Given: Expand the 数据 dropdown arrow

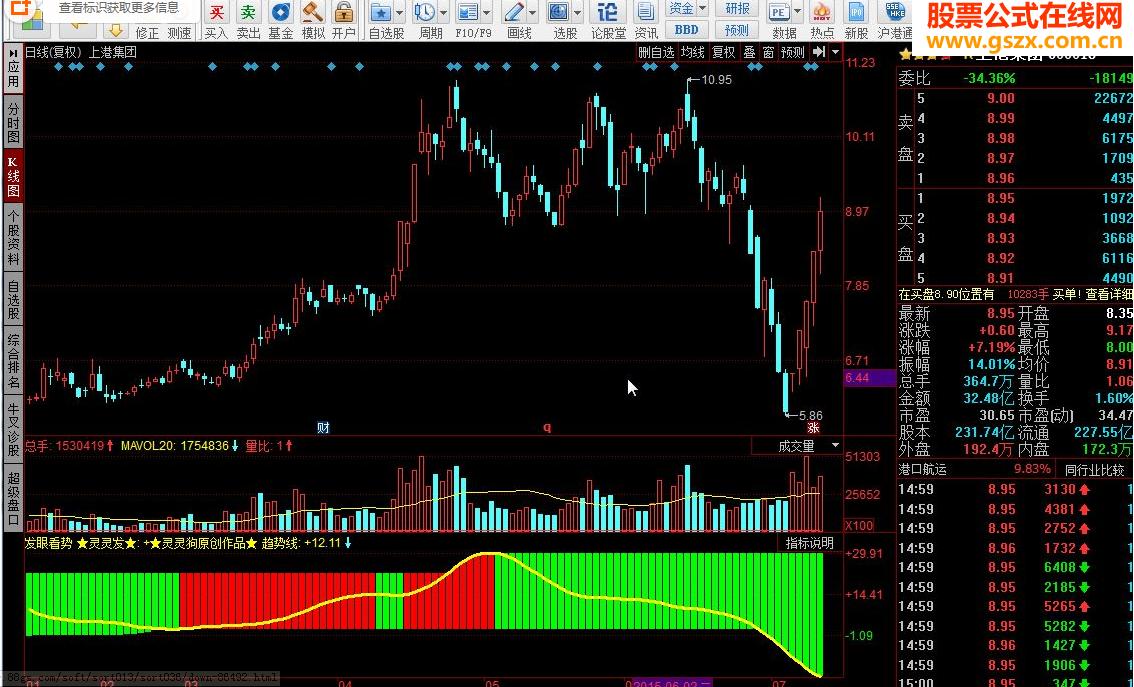Looking at the screenshot, I should [x=797, y=13].
